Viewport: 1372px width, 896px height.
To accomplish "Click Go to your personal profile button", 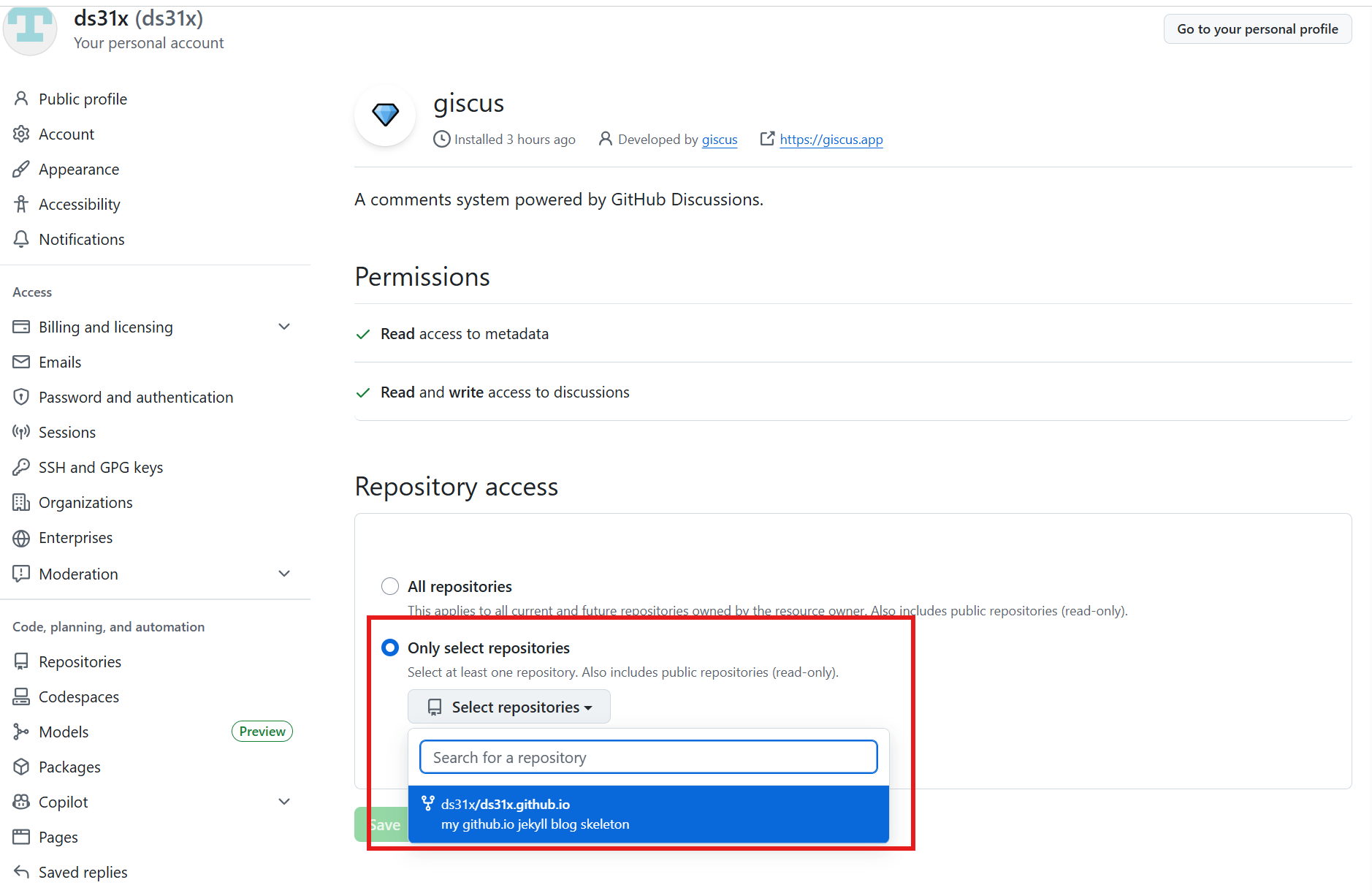I will (x=1257, y=29).
